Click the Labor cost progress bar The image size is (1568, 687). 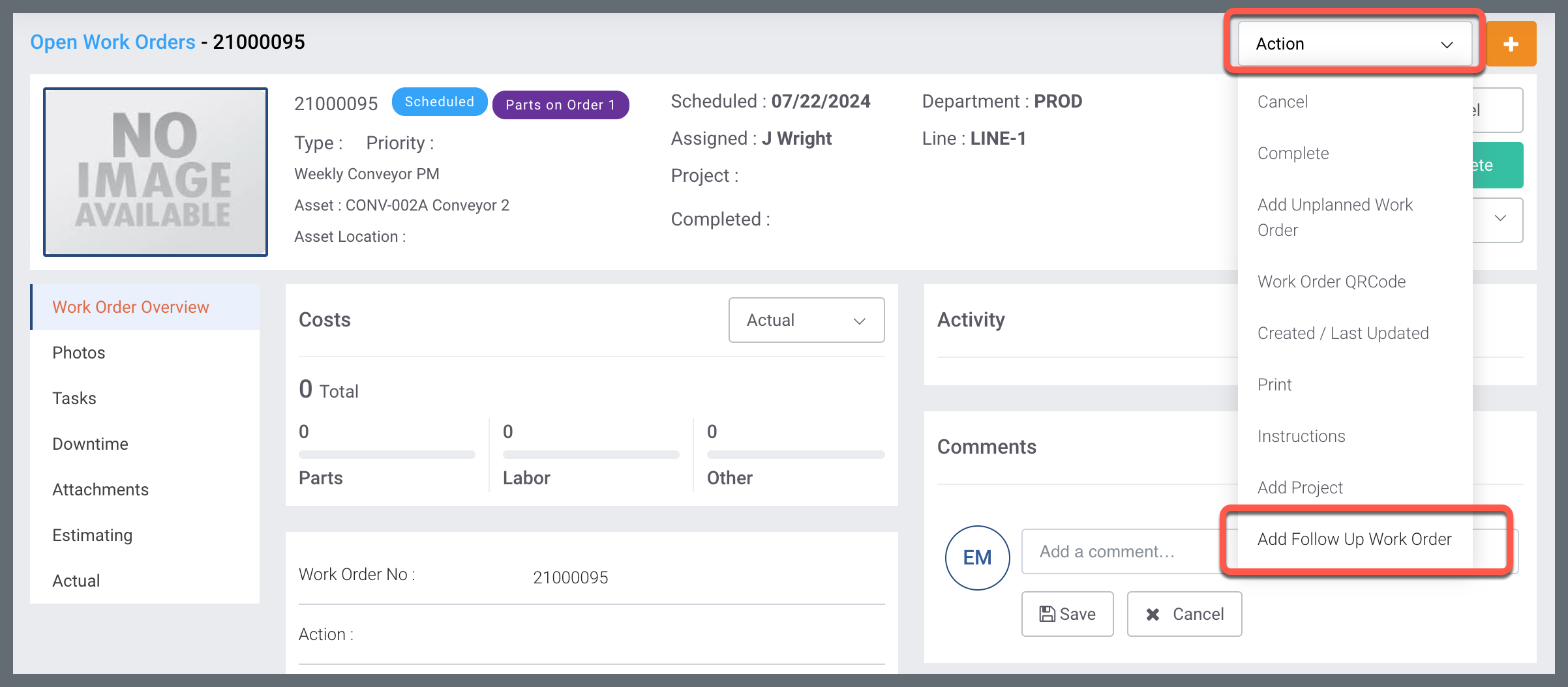(x=591, y=454)
